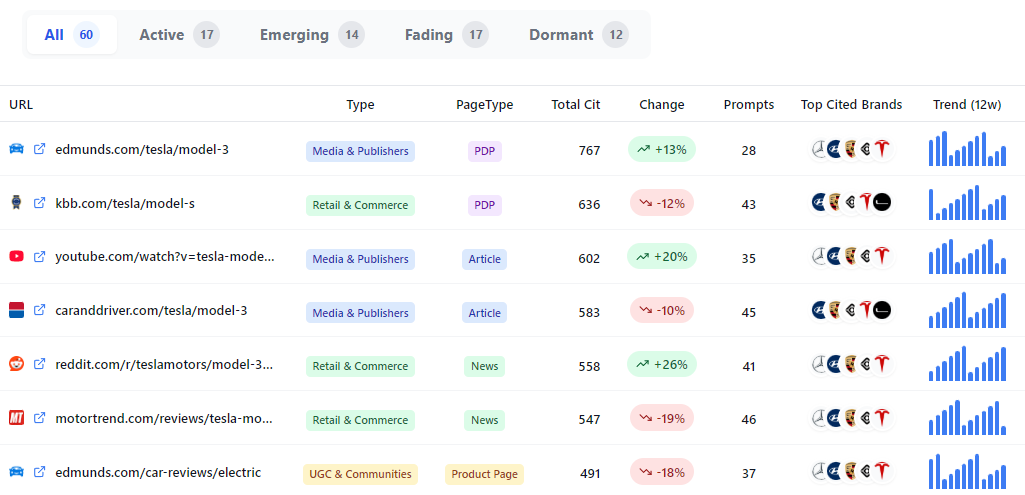Sort by Total Cit column header

[x=575, y=105]
